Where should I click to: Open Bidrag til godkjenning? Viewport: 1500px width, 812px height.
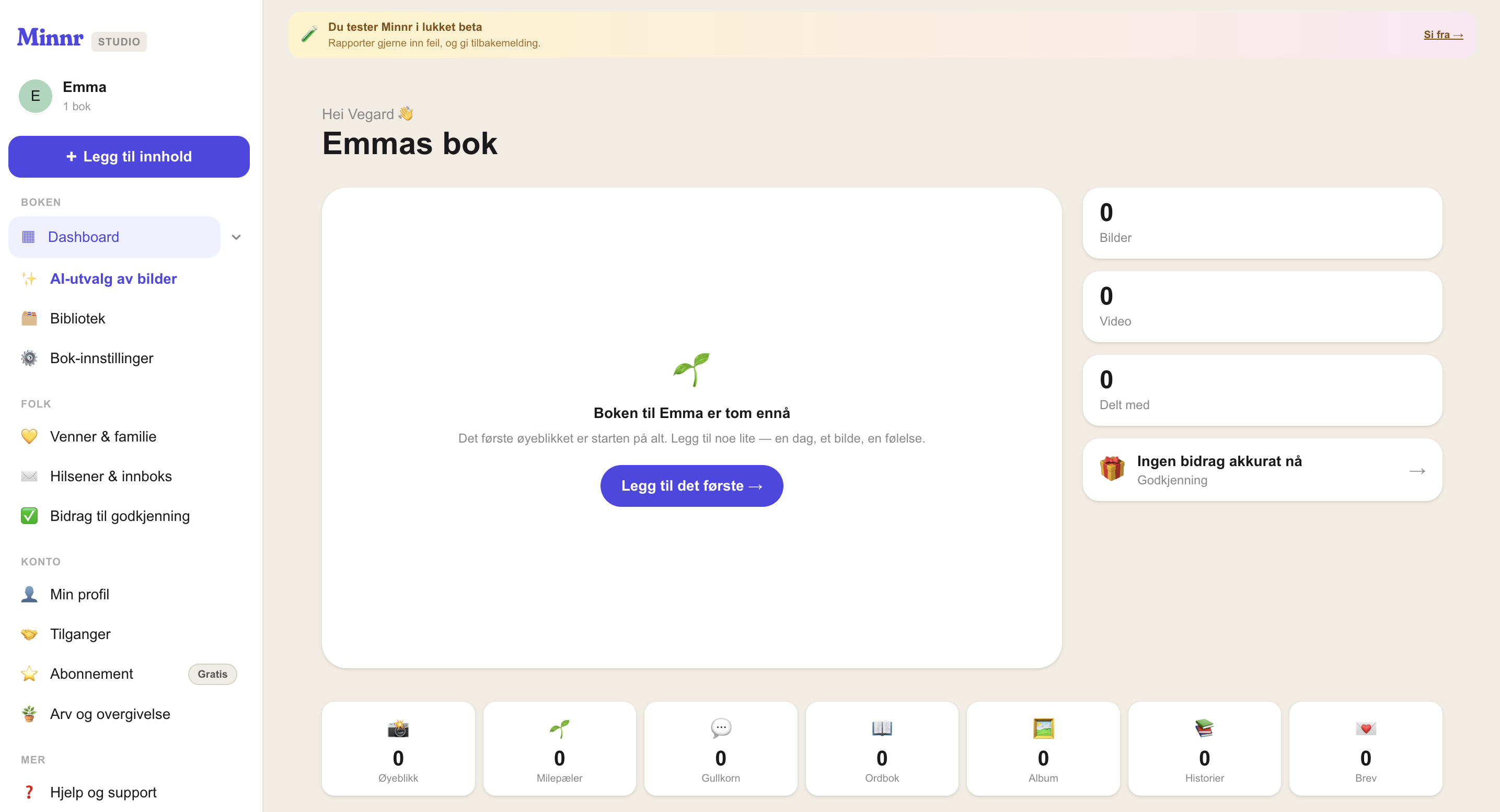coord(129,516)
